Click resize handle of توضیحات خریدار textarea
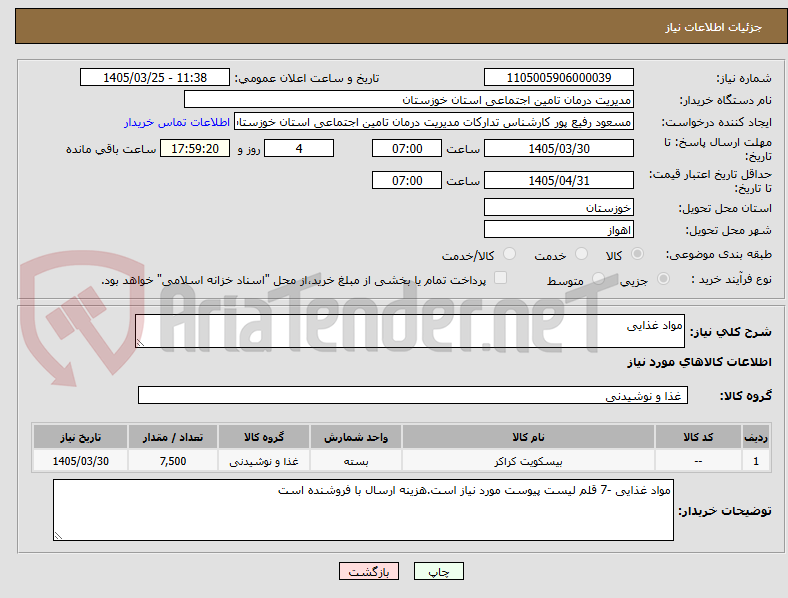The height and width of the screenshot is (598, 788). [x=58, y=536]
